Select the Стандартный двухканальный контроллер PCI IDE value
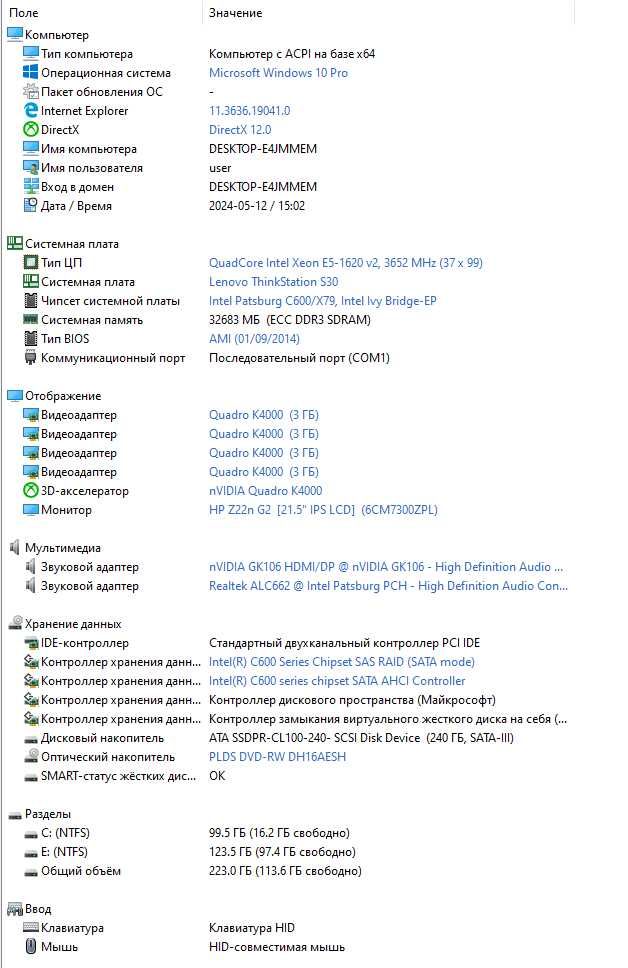The width and height of the screenshot is (628, 968). point(345,643)
